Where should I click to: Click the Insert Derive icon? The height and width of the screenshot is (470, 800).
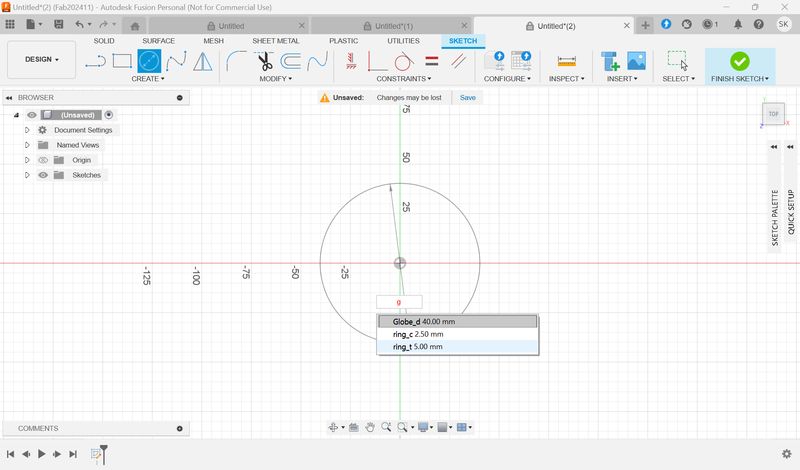610,61
